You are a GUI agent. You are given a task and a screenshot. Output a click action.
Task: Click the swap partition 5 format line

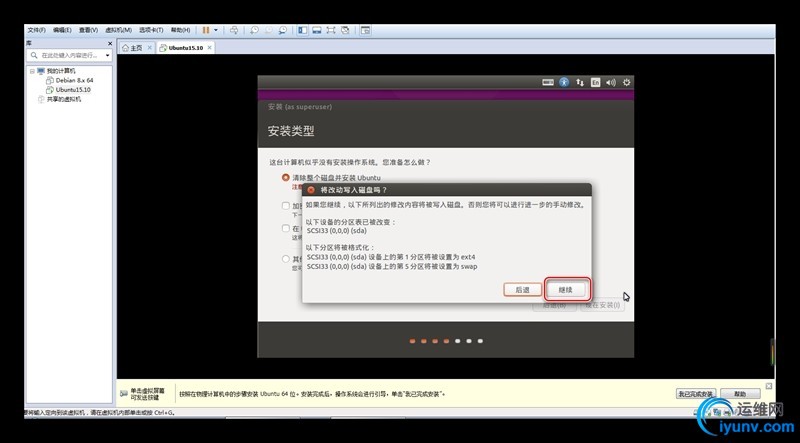click(x=392, y=266)
